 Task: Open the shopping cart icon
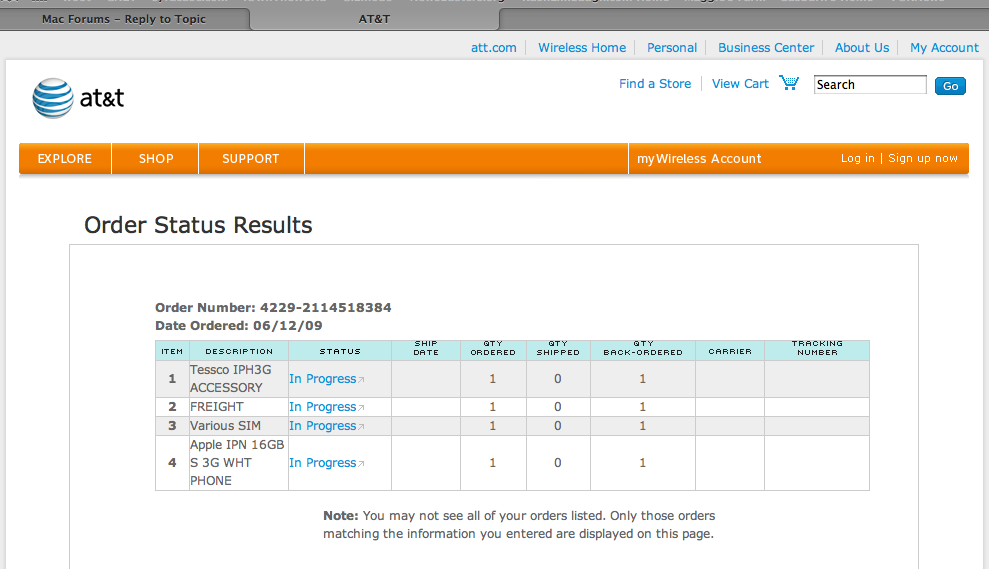coord(789,83)
